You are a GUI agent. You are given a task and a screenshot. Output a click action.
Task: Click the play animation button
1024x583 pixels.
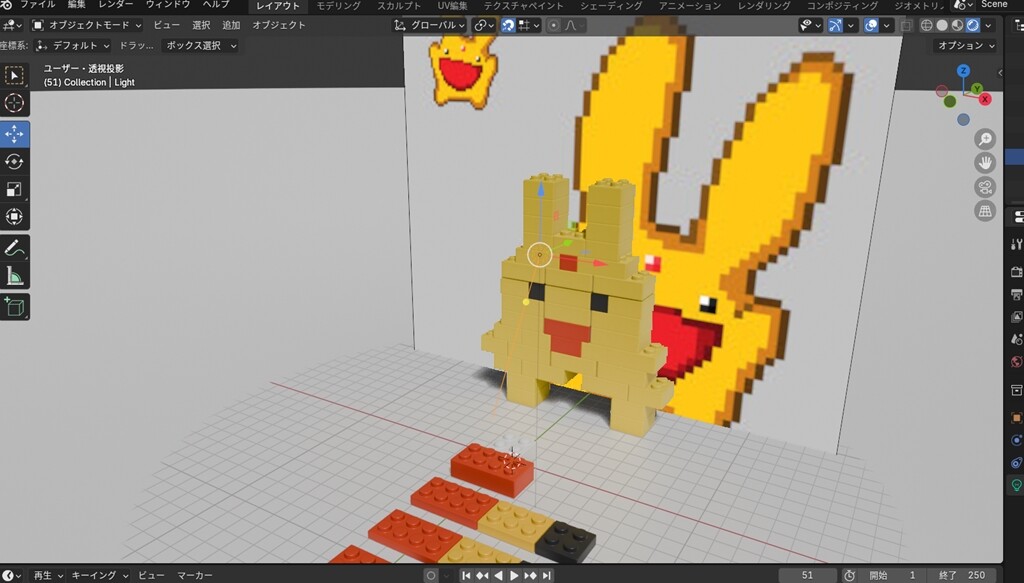click(x=514, y=575)
